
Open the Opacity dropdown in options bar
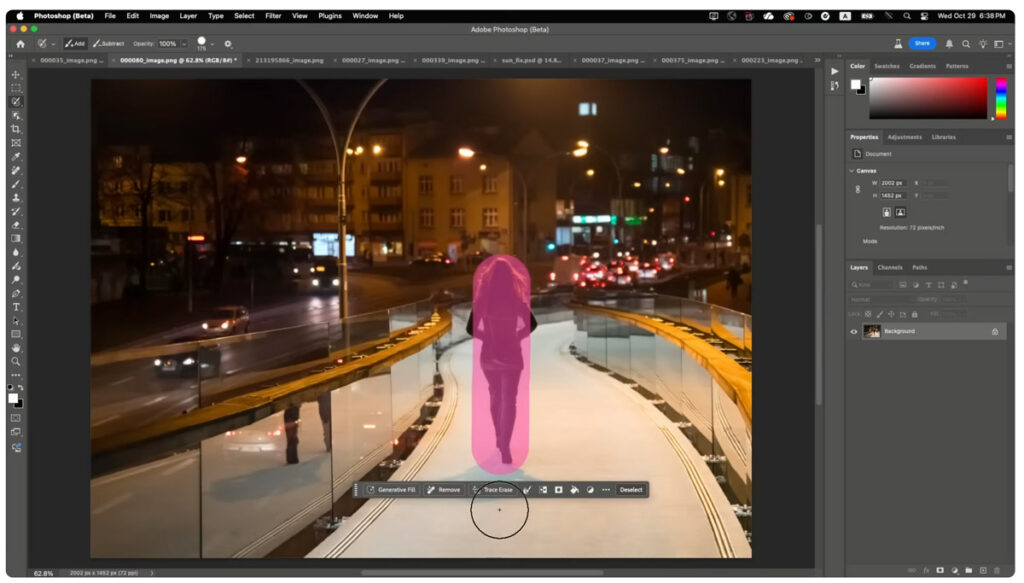pos(183,44)
